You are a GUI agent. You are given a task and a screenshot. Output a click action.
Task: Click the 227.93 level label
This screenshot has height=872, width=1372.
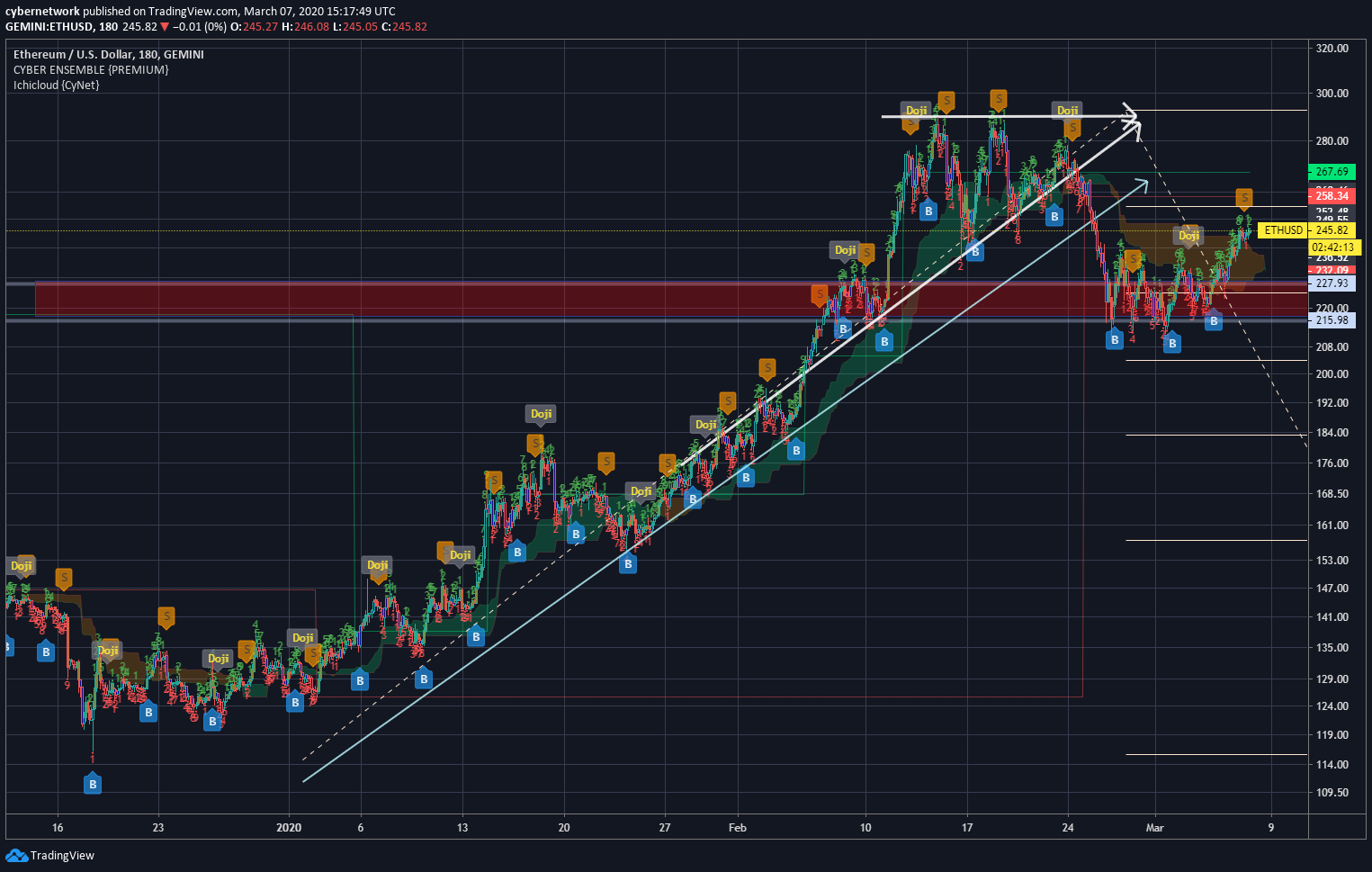(x=1332, y=283)
